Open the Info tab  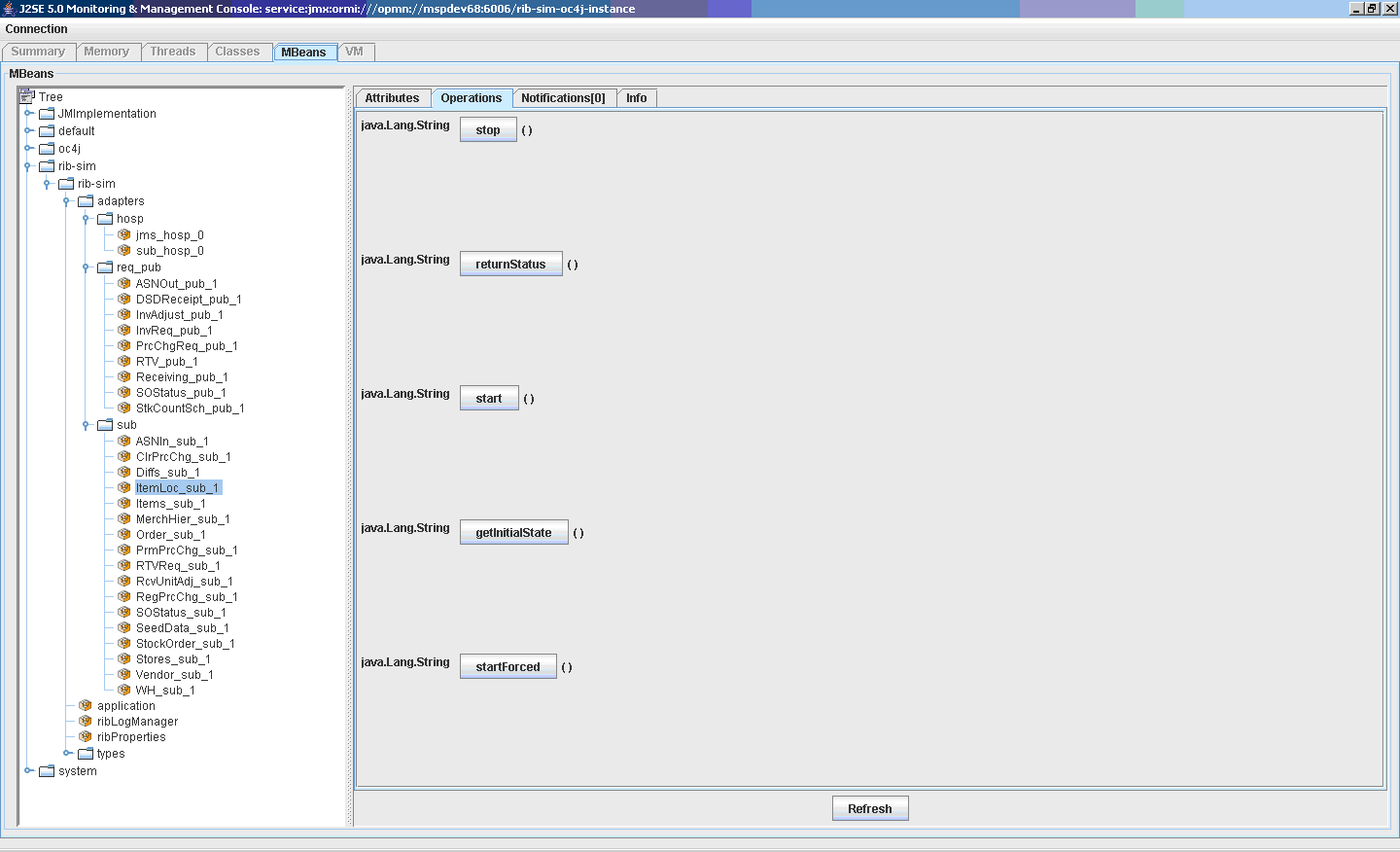[x=637, y=98]
